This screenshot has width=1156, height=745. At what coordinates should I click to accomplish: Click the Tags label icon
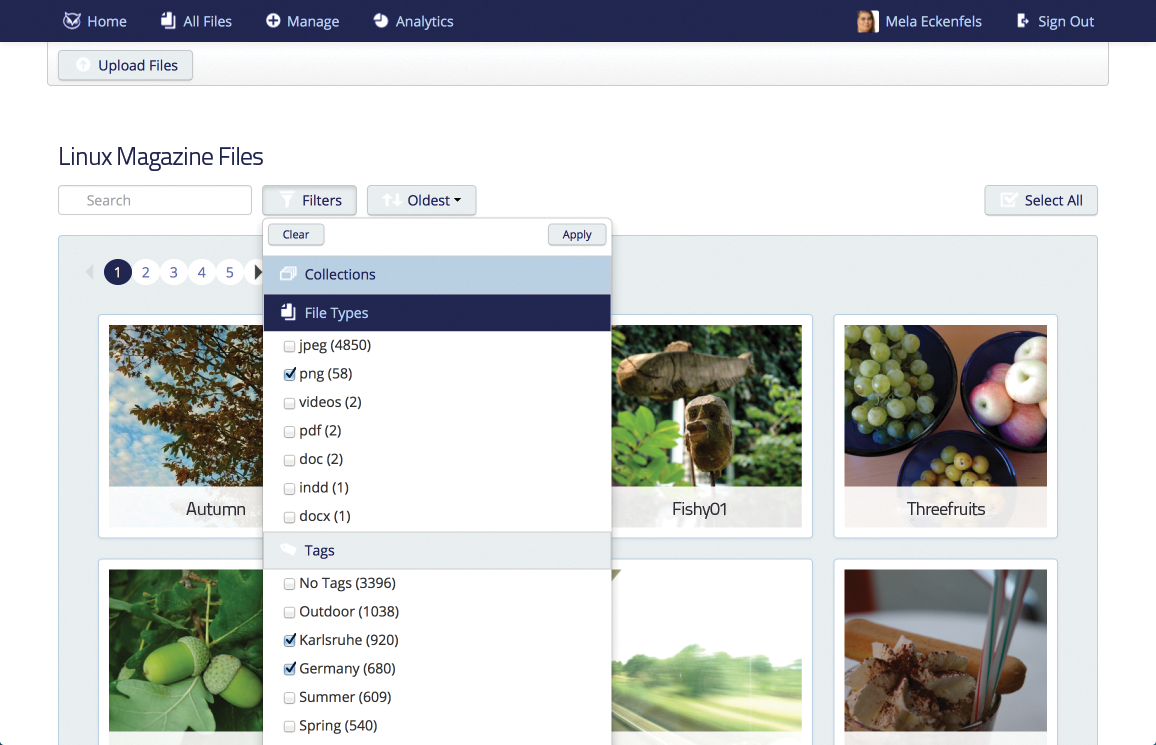[x=288, y=550]
